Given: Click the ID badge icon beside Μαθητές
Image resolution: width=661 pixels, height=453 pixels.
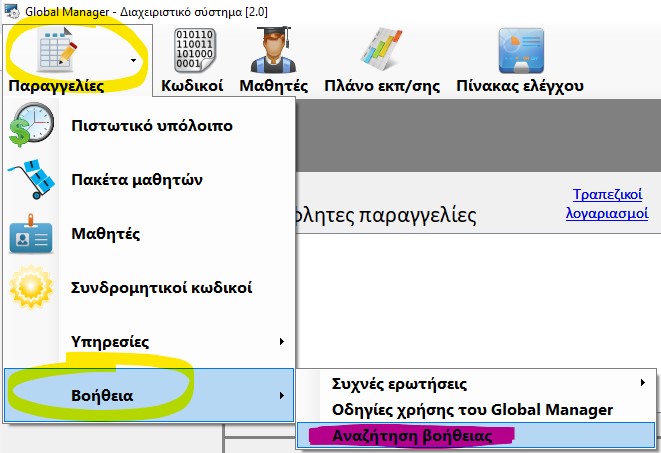Looking at the screenshot, I should (31, 234).
